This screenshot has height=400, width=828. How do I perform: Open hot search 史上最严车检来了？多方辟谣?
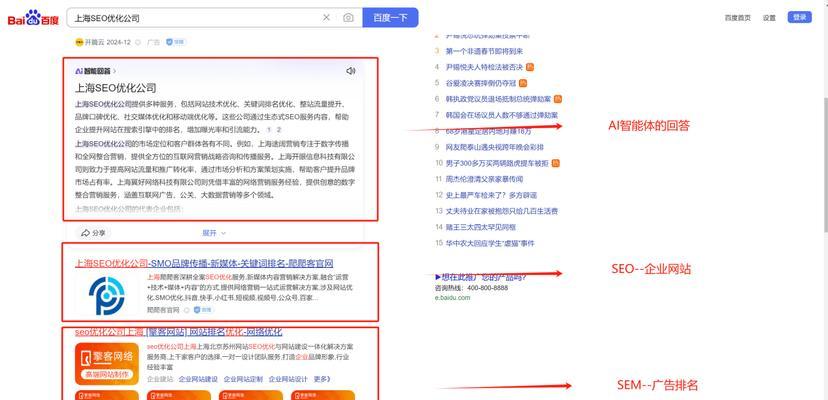click(491, 195)
